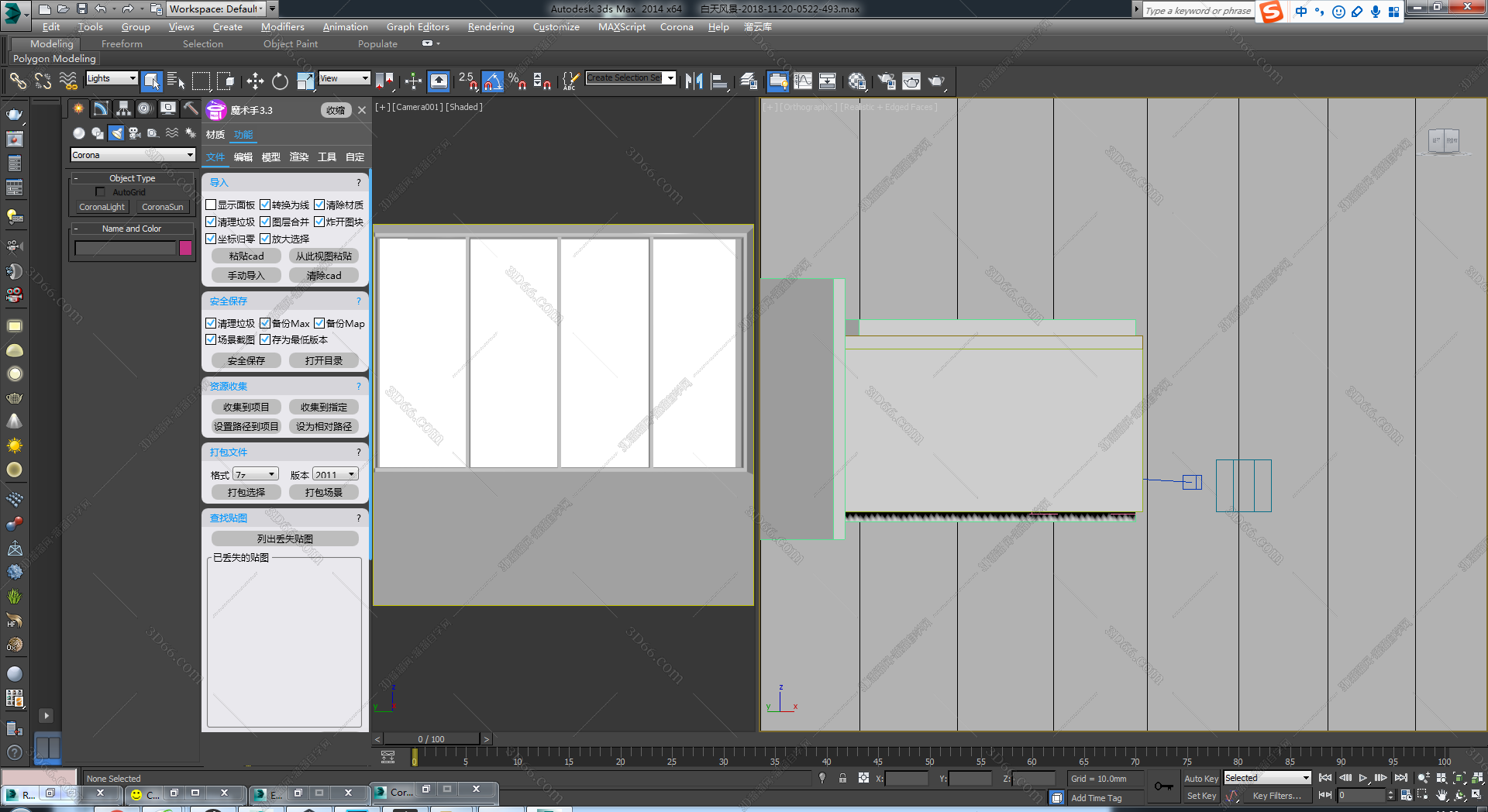Toggle 图层合并 checkbox
The width and height of the screenshot is (1488, 812).
pyautogui.click(x=265, y=222)
